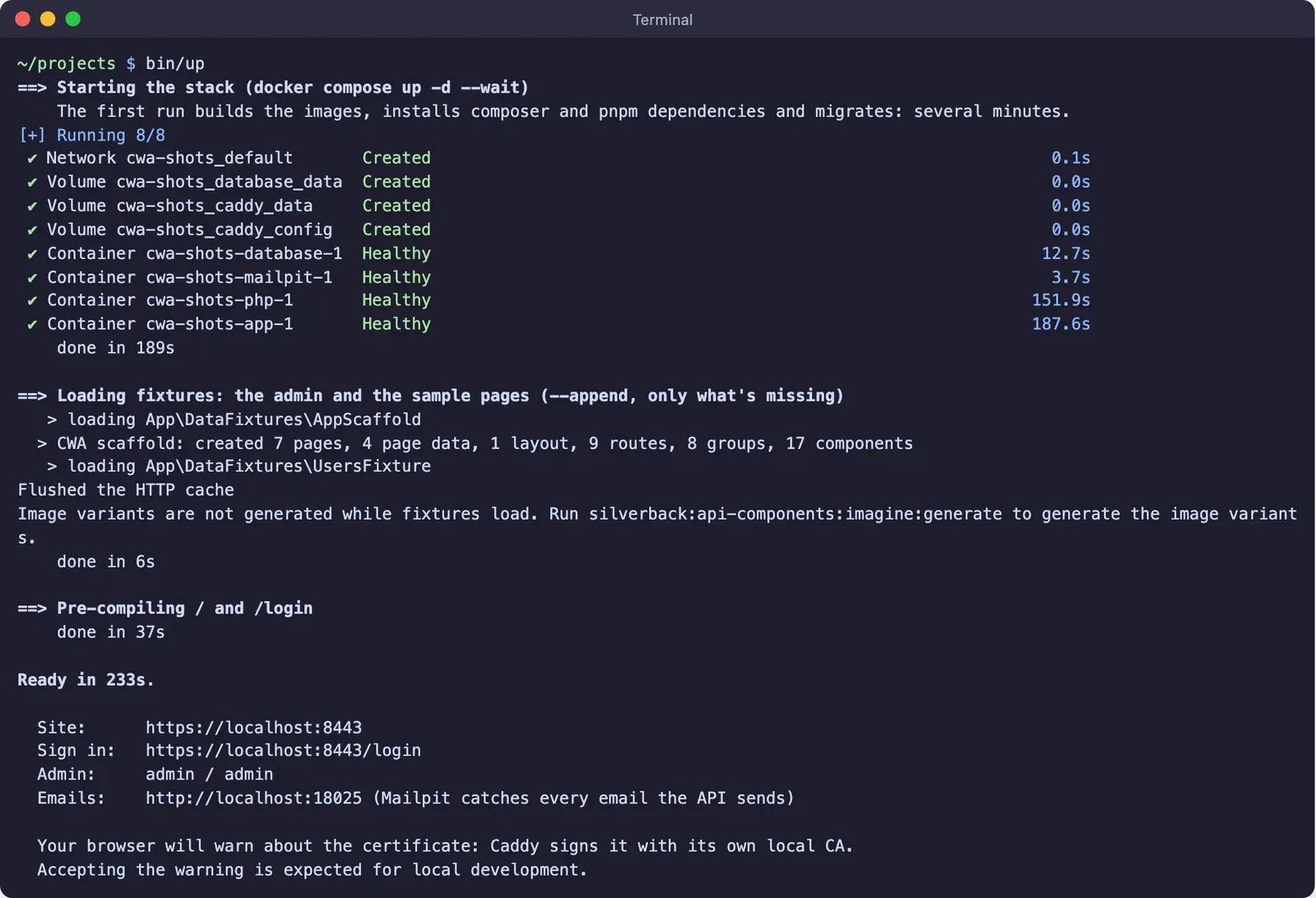Click the 'admin / admin' credentials text
Screen dimensions: 1316x898
click(210, 775)
